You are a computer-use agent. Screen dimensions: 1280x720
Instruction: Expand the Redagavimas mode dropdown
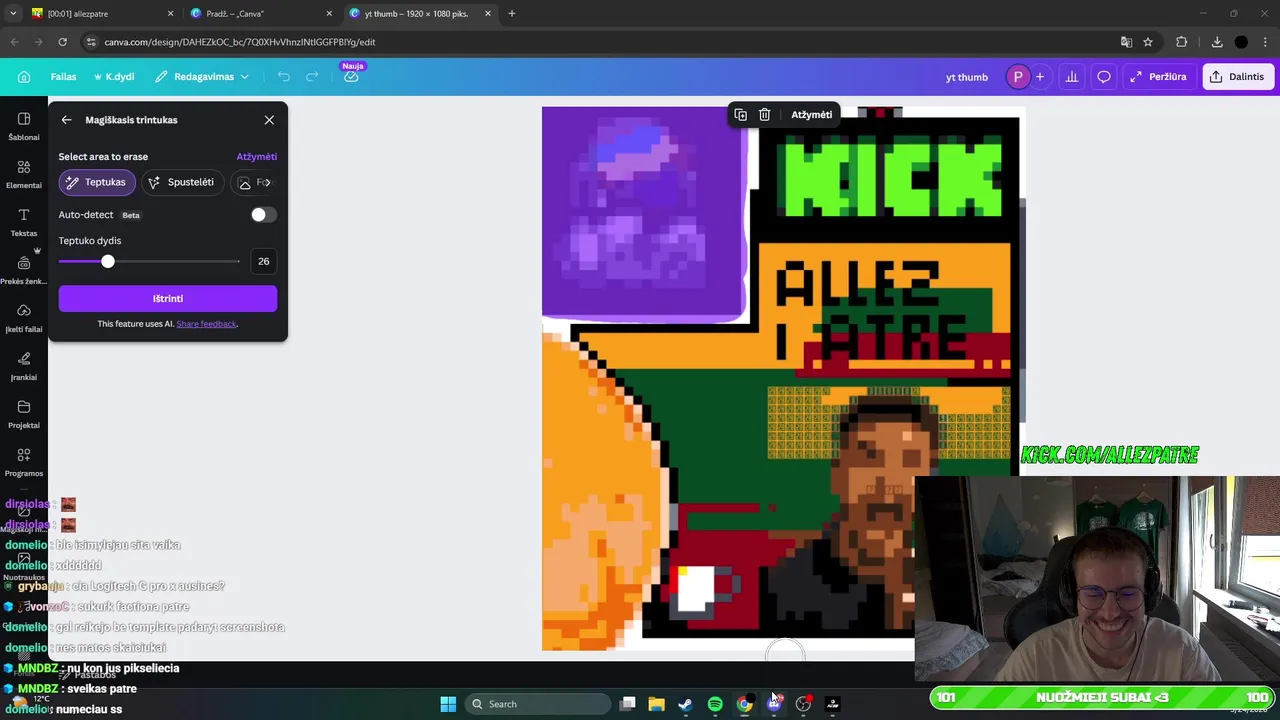[202, 77]
